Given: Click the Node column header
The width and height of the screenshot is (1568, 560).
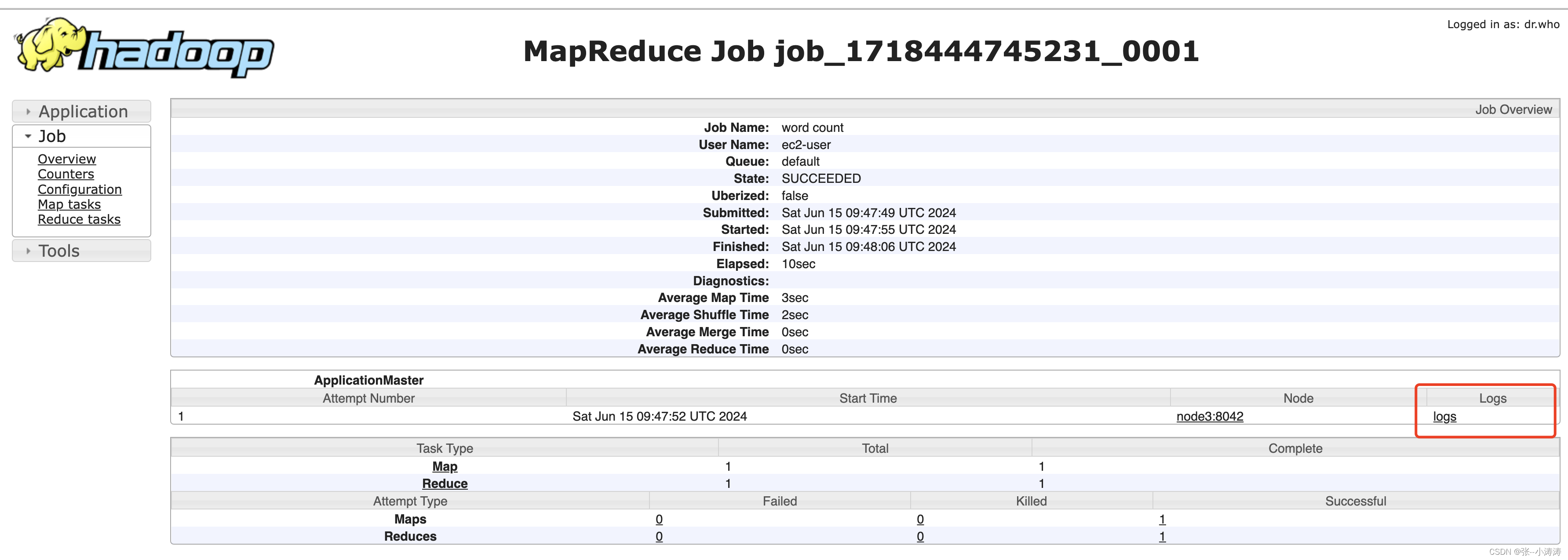Looking at the screenshot, I should click(1298, 398).
